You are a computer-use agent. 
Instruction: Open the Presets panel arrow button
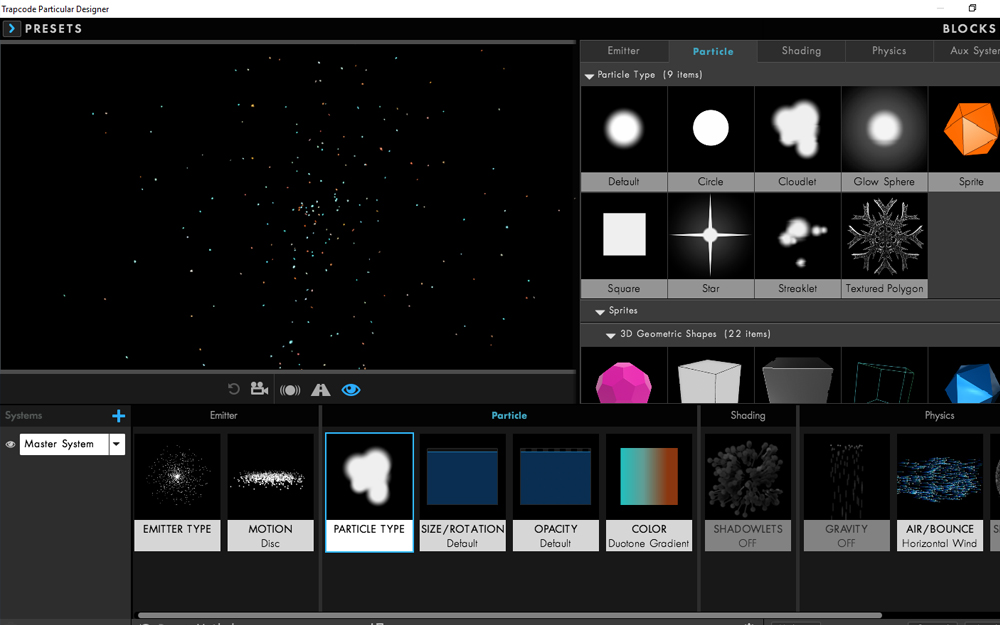[11, 29]
